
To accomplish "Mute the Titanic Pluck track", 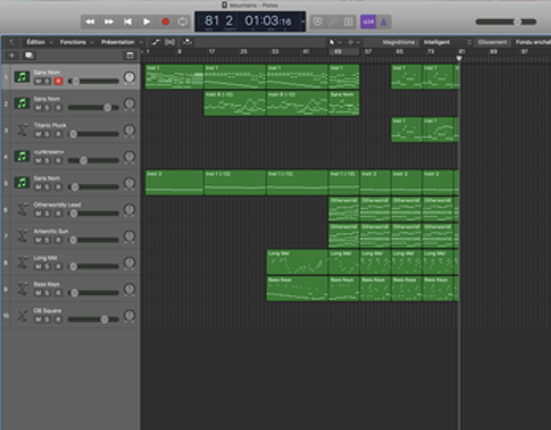I will pos(38,134).
